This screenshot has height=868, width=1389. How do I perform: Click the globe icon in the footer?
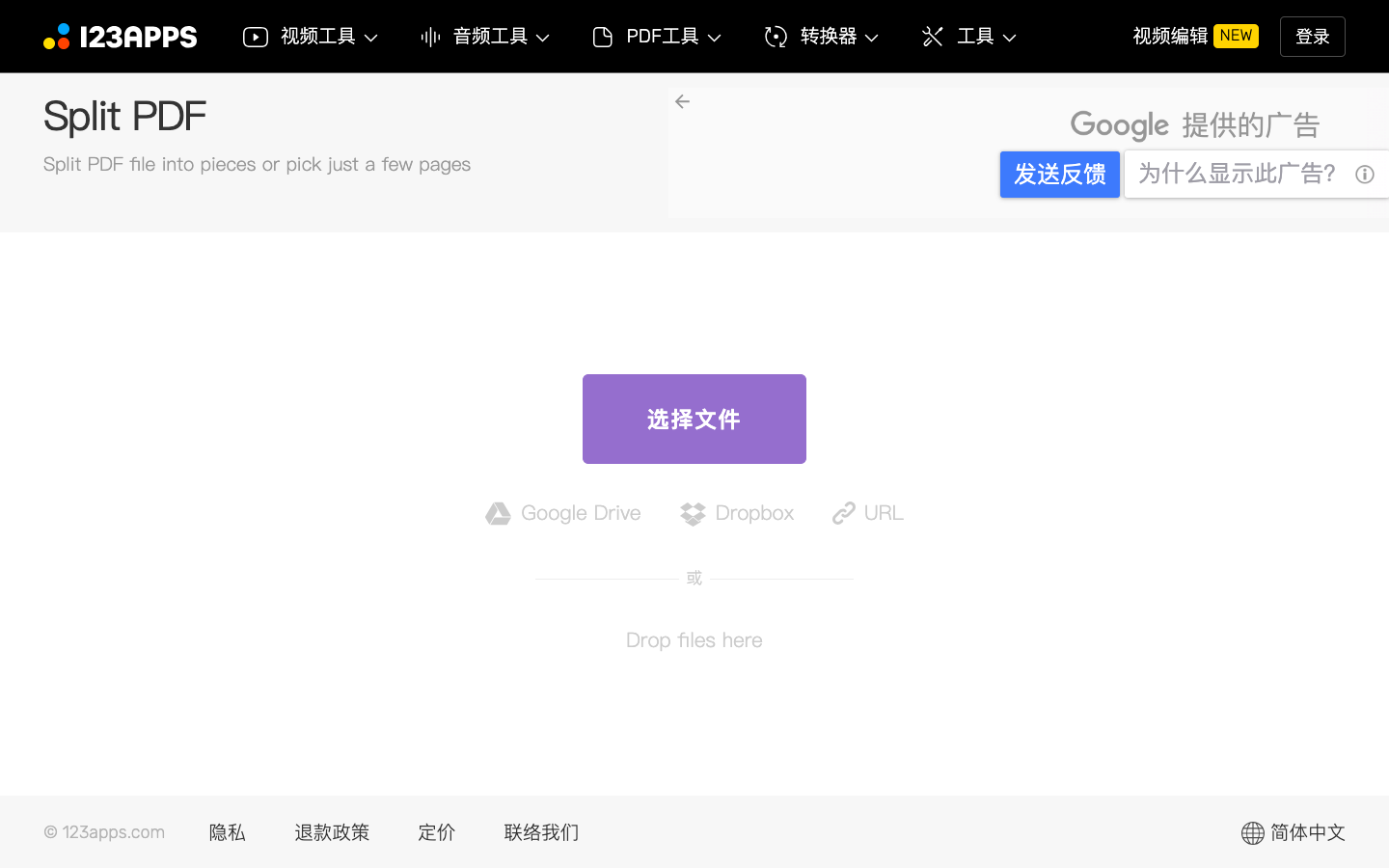point(1252,832)
